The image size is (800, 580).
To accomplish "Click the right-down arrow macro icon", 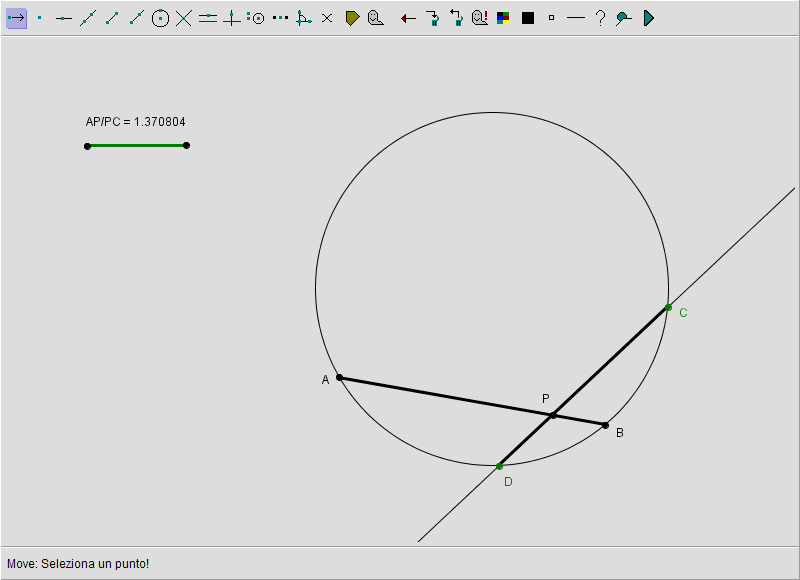I will click(433, 18).
